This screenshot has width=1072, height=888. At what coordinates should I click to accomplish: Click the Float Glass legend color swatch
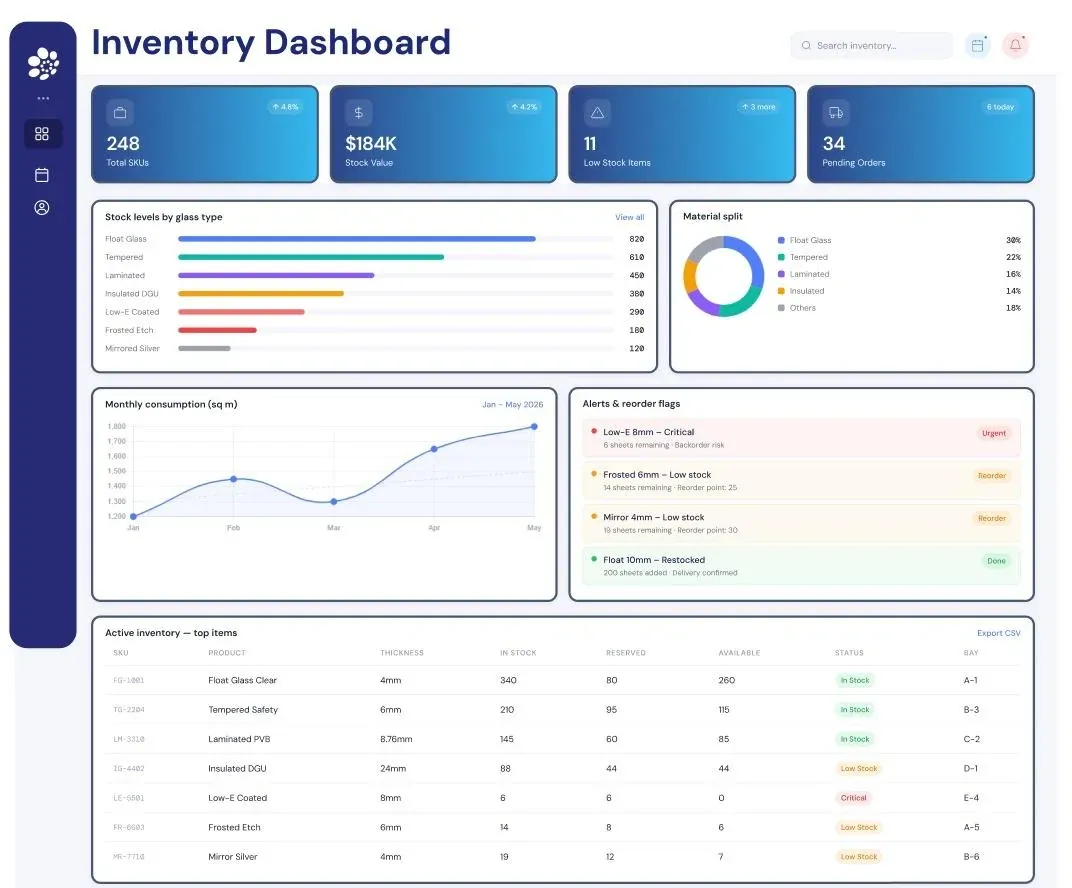781,241
